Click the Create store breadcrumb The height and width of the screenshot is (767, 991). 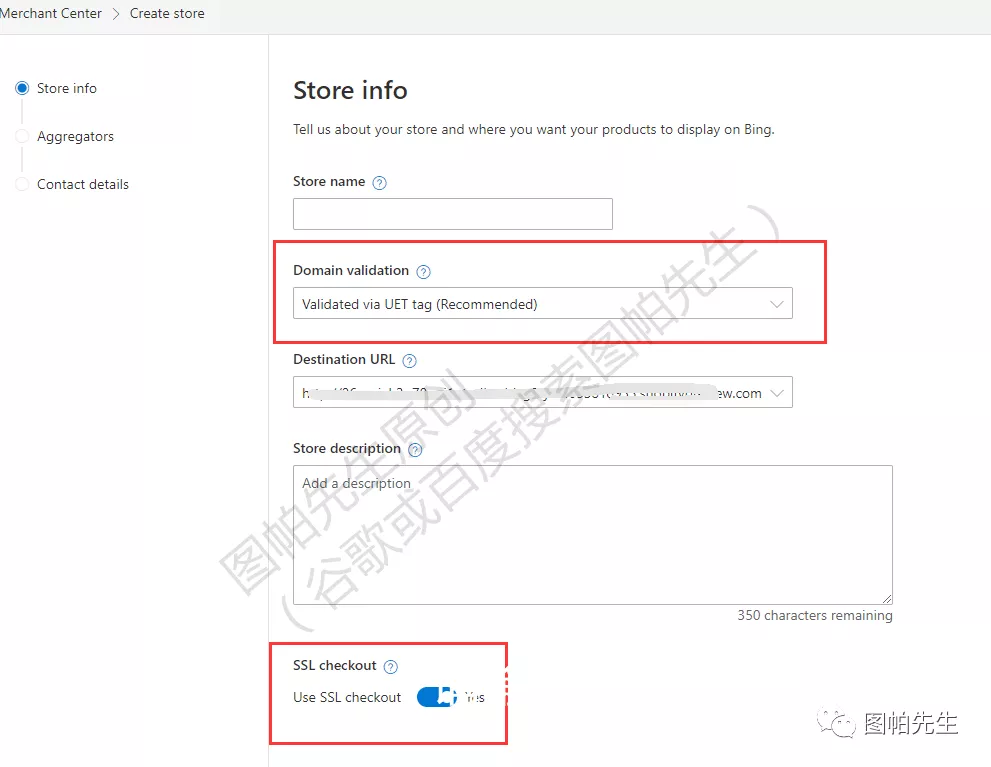pos(167,14)
